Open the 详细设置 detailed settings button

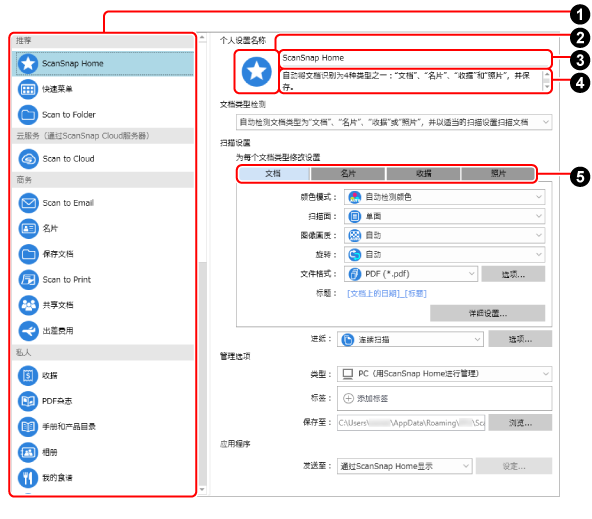pyautogui.click(x=487, y=313)
